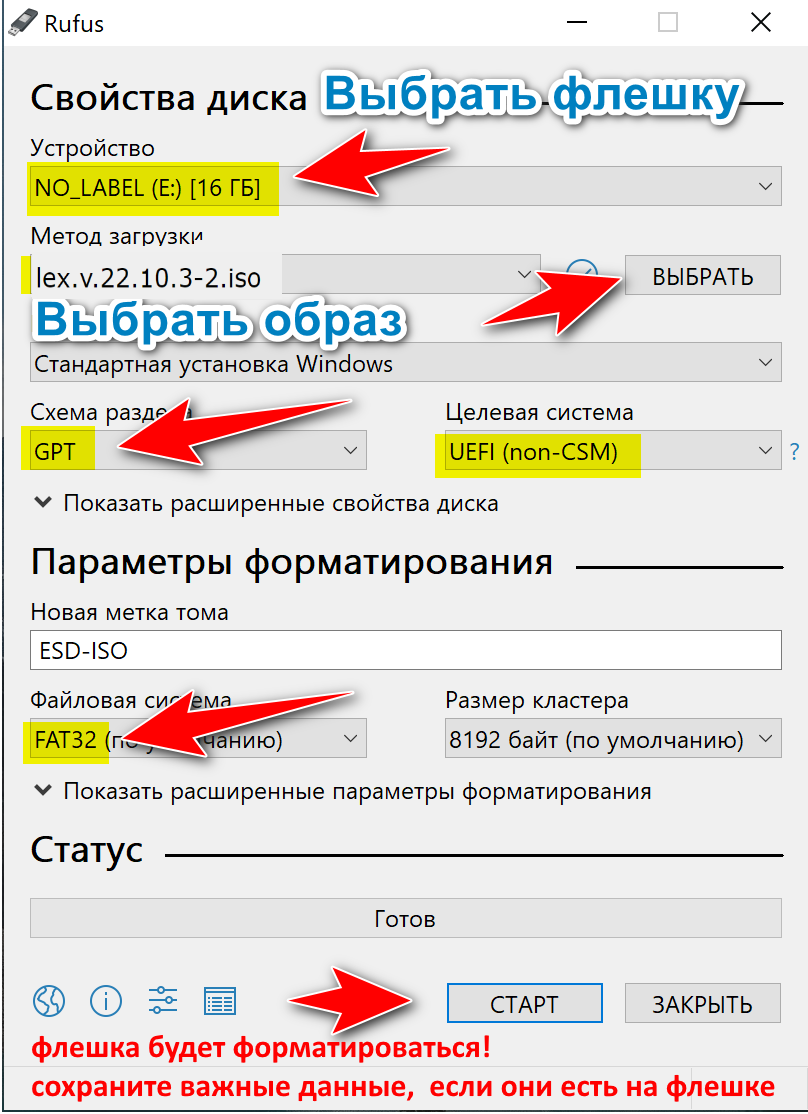Viewport: 808px width, 1114px height.
Task: Click the Rufus USB drive title icon
Action: 22,22
